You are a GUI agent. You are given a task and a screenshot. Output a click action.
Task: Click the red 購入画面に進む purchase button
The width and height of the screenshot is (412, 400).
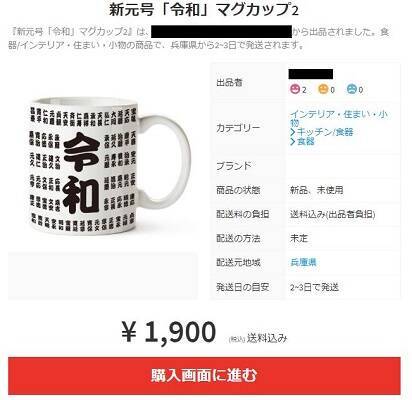point(204,376)
